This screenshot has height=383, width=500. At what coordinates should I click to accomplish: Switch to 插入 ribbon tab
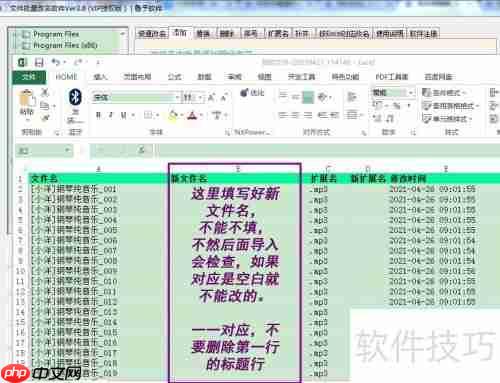[100, 77]
